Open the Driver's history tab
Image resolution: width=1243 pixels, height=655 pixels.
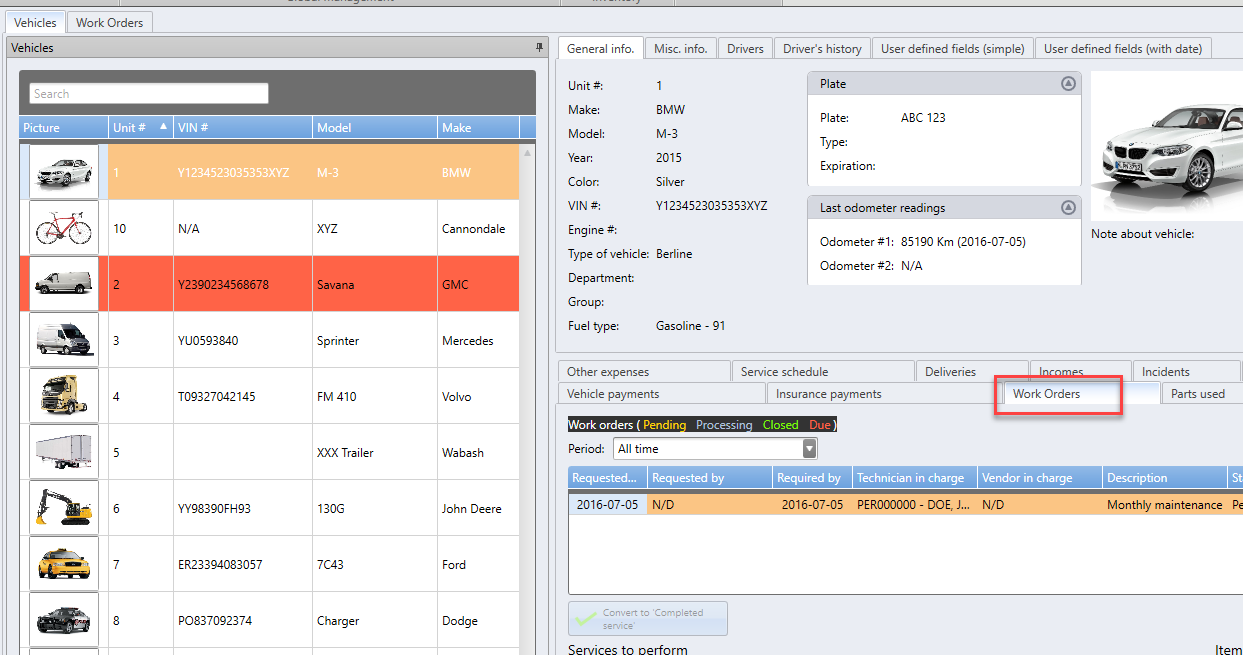pyautogui.click(x=822, y=48)
